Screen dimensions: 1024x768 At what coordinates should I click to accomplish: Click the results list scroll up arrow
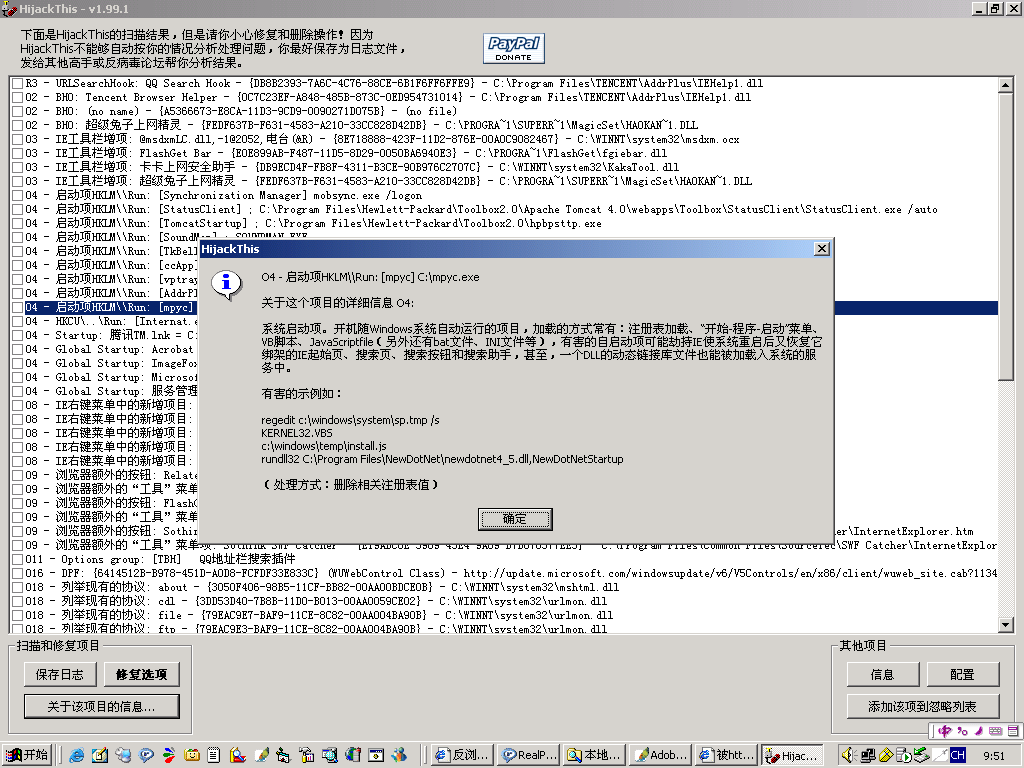[x=1006, y=85]
